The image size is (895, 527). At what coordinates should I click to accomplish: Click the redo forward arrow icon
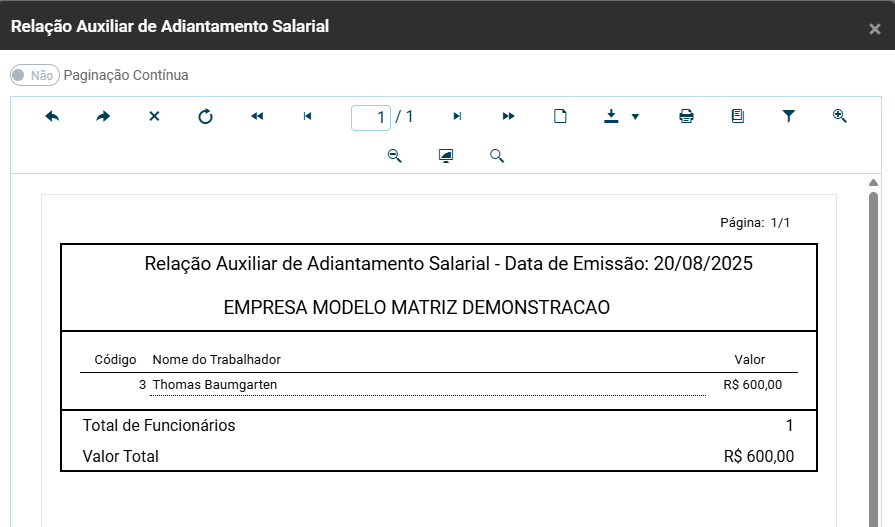pyautogui.click(x=103, y=117)
